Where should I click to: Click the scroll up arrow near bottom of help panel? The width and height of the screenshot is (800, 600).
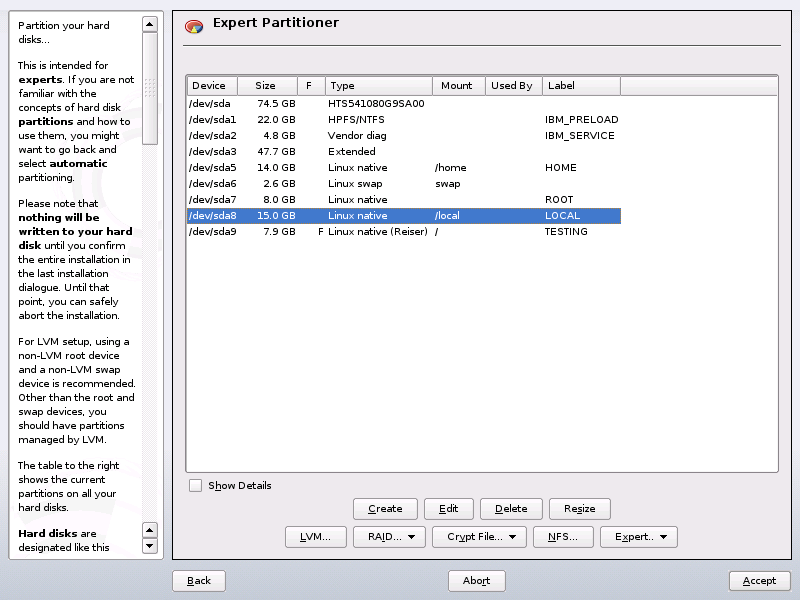[x=149, y=530]
